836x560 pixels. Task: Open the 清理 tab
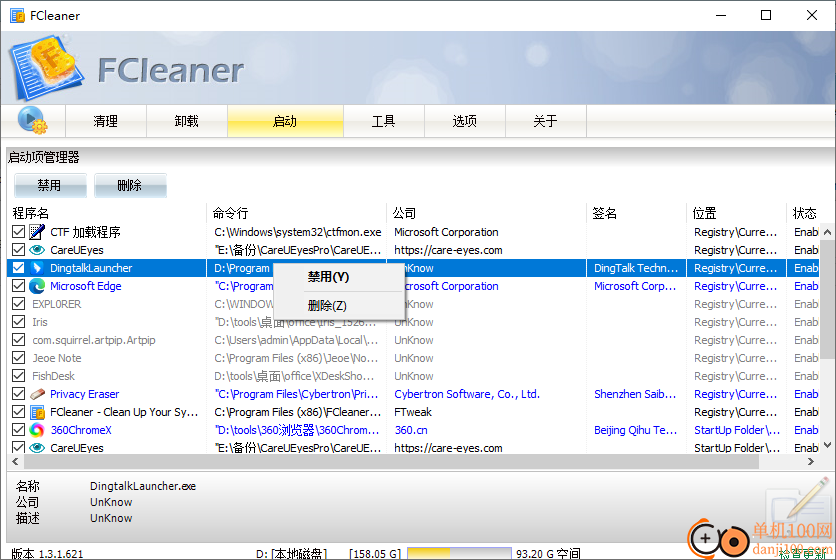pyautogui.click(x=106, y=121)
